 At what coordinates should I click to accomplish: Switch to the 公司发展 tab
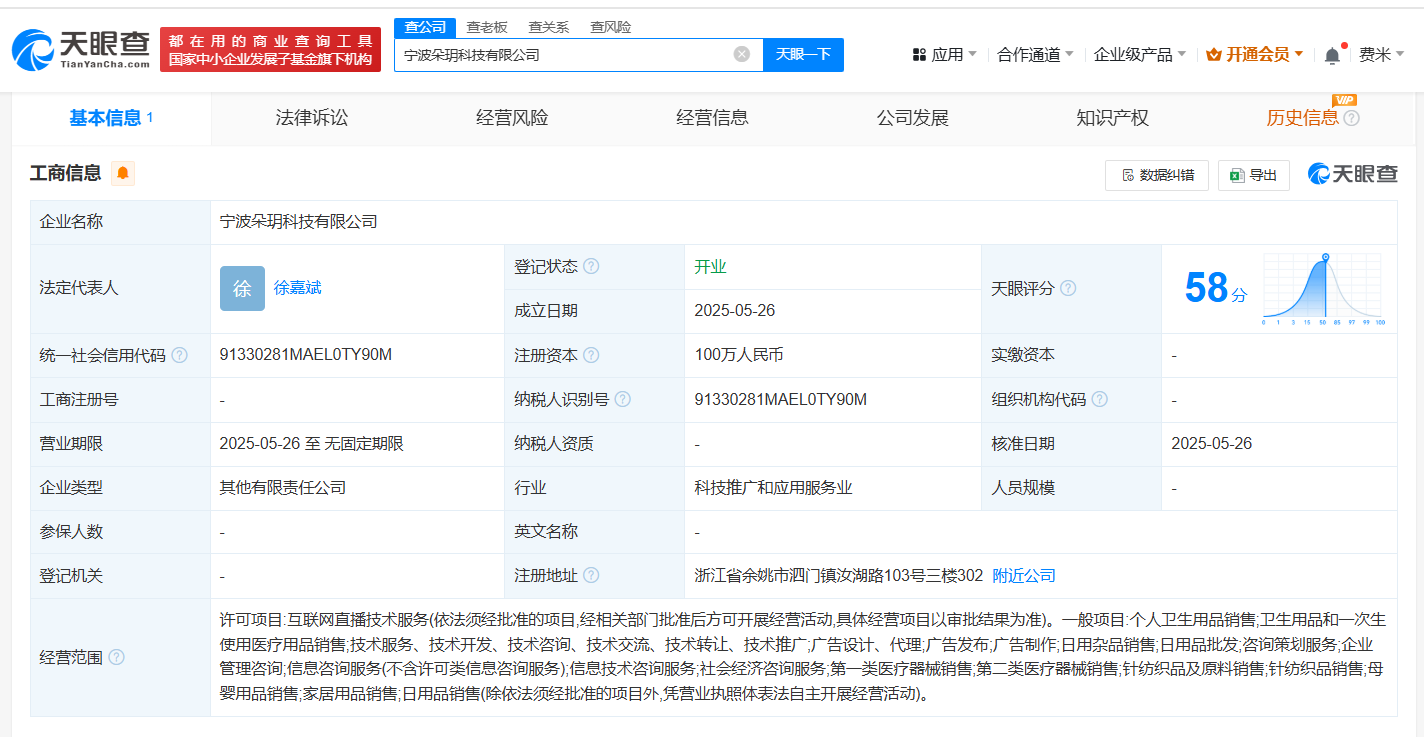point(912,118)
